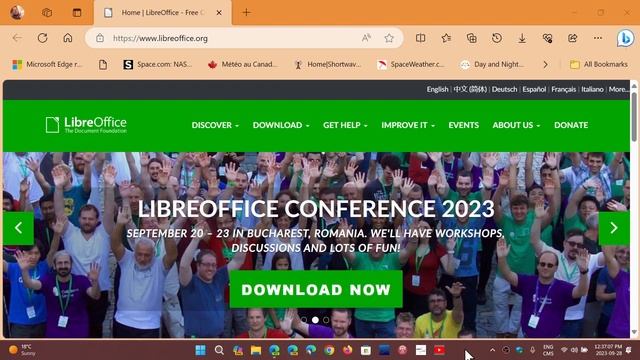This screenshot has height=360, width=640.
Task: Open taskbar Search
Action: 219,350
